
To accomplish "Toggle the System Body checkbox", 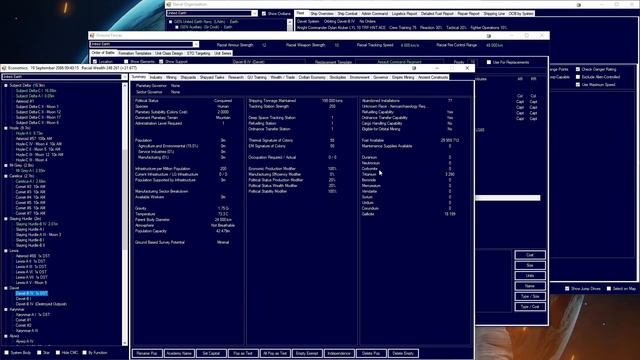I will (6, 353).
